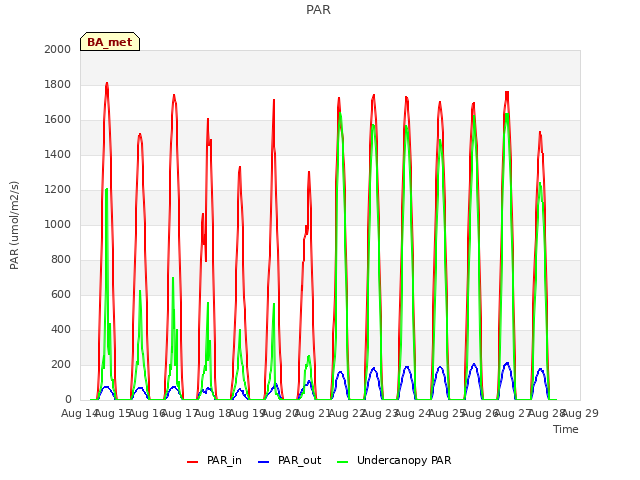
Task: Click the 800 y-axis tick label
Action: click(x=61, y=260)
